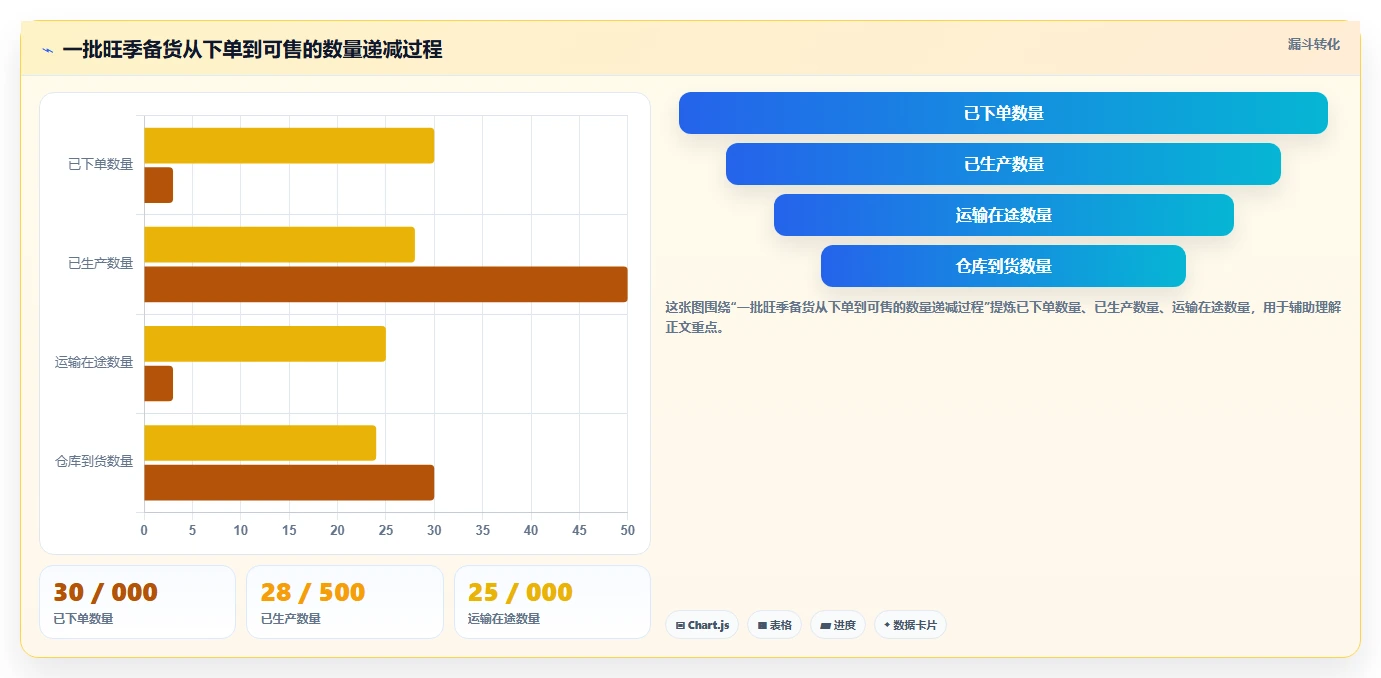Open the 28 / 500 已生产数量 card

(x=345, y=602)
